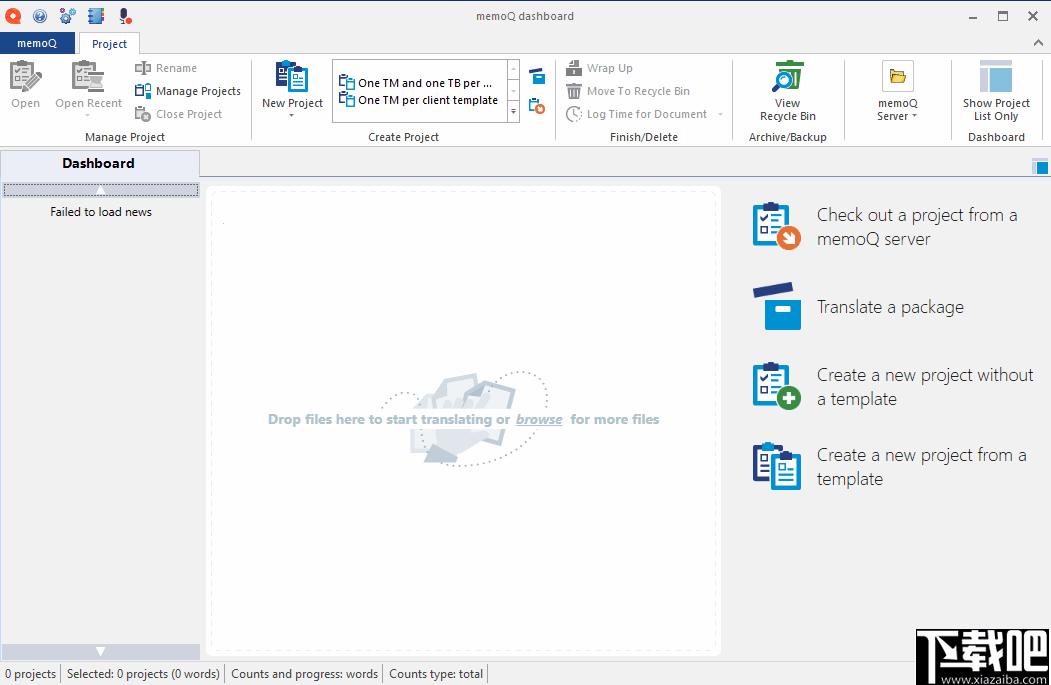Click the Open project icon

(x=25, y=77)
